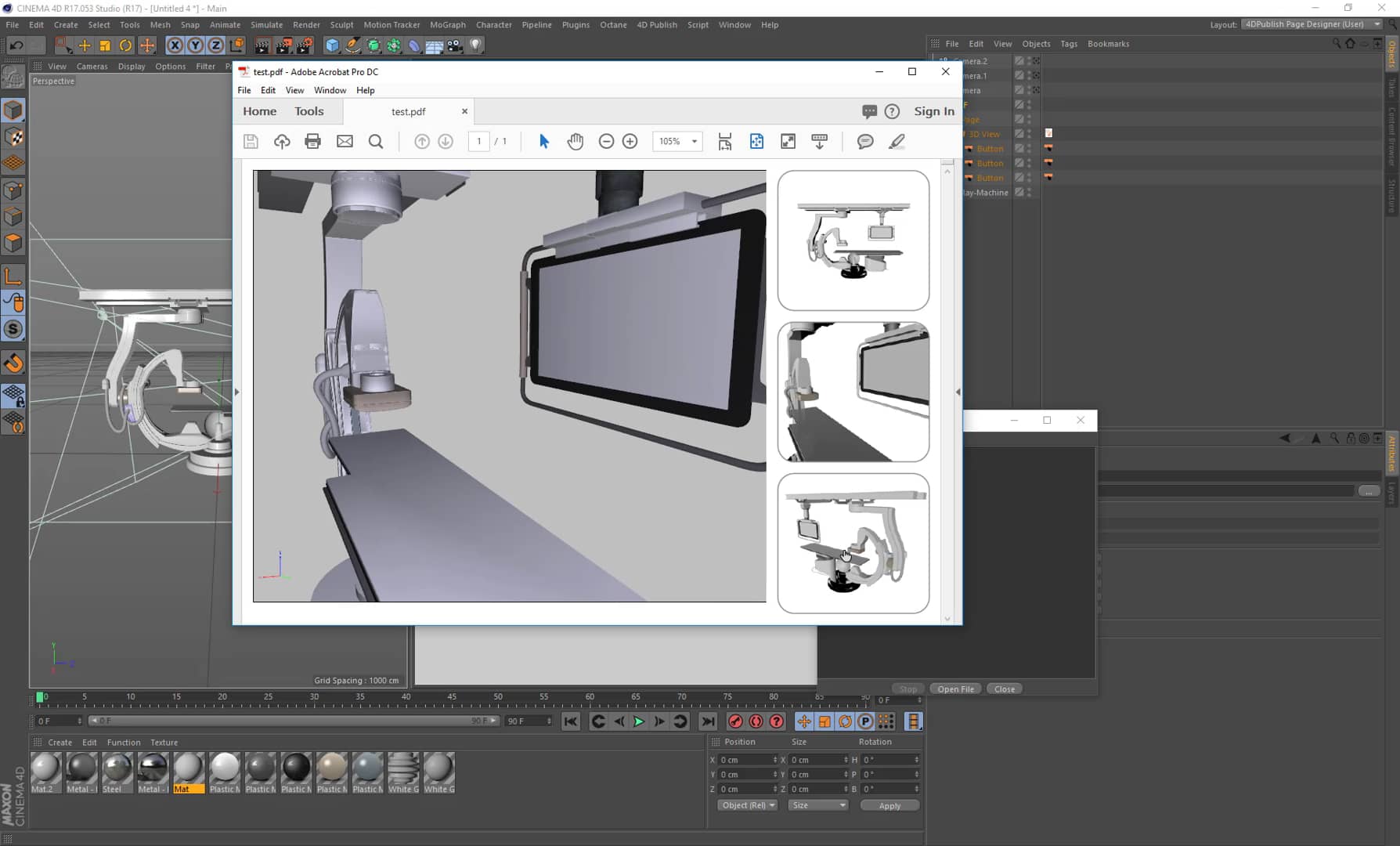Open the MoGraph menu
The height and width of the screenshot is (846, 1400).
click(447, 24)
